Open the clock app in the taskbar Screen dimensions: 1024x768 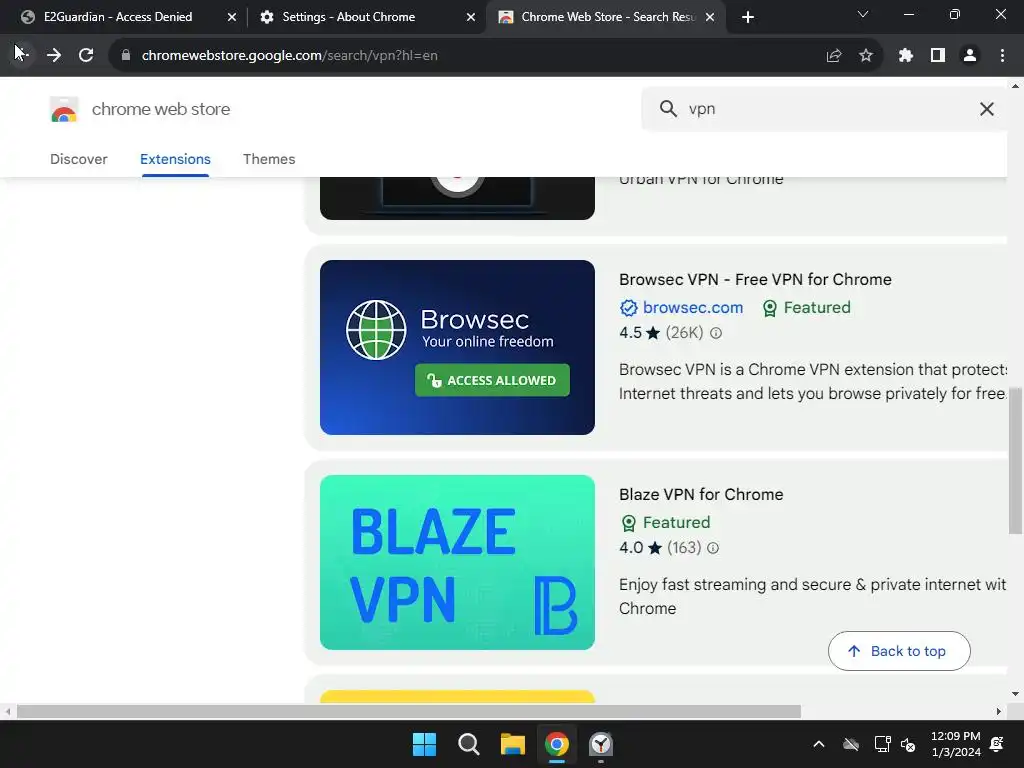[601, 744]
